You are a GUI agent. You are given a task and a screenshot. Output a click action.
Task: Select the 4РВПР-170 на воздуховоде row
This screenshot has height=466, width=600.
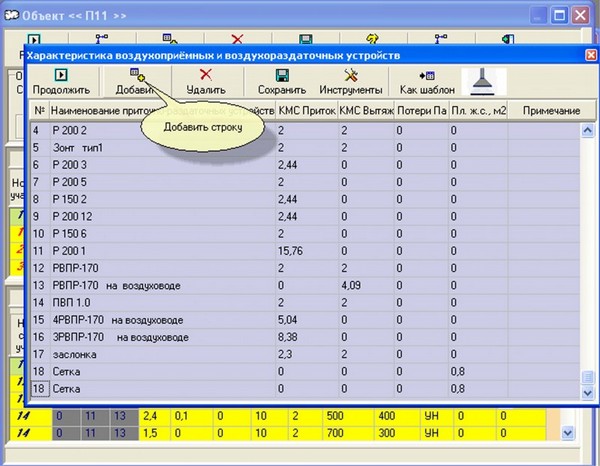click(305, 320)
